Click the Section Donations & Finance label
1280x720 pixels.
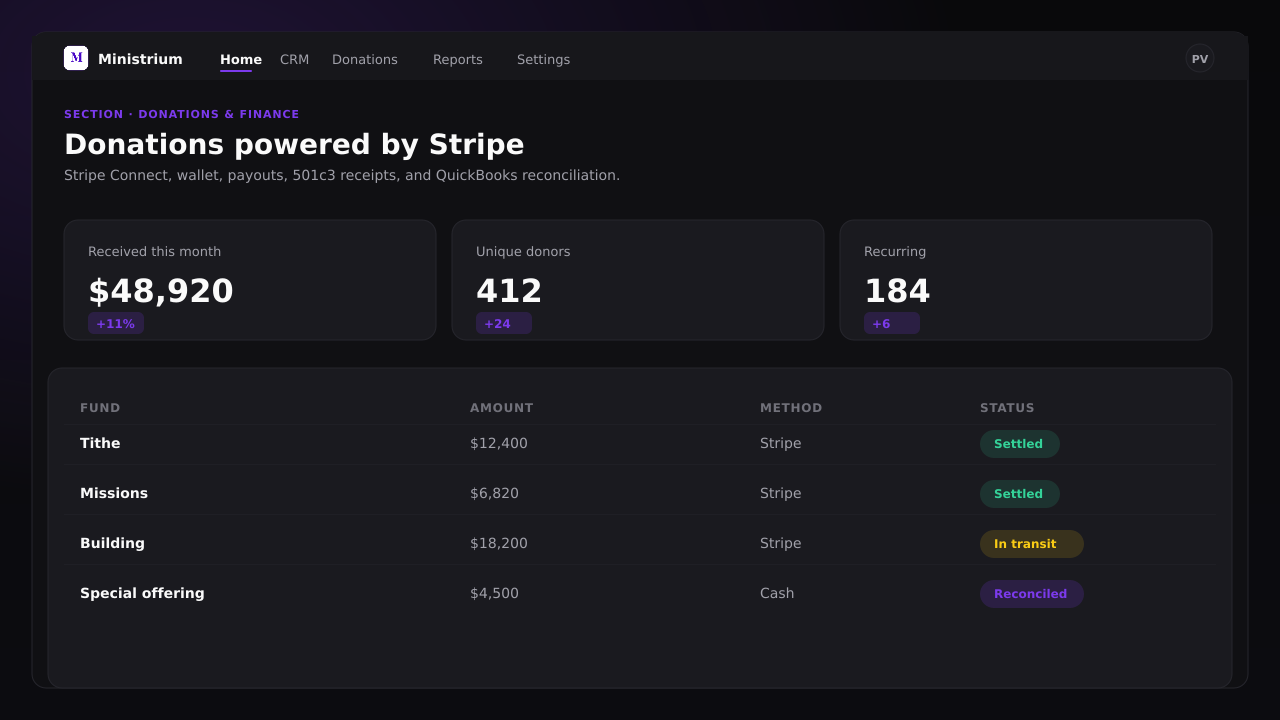pos(182,115)
